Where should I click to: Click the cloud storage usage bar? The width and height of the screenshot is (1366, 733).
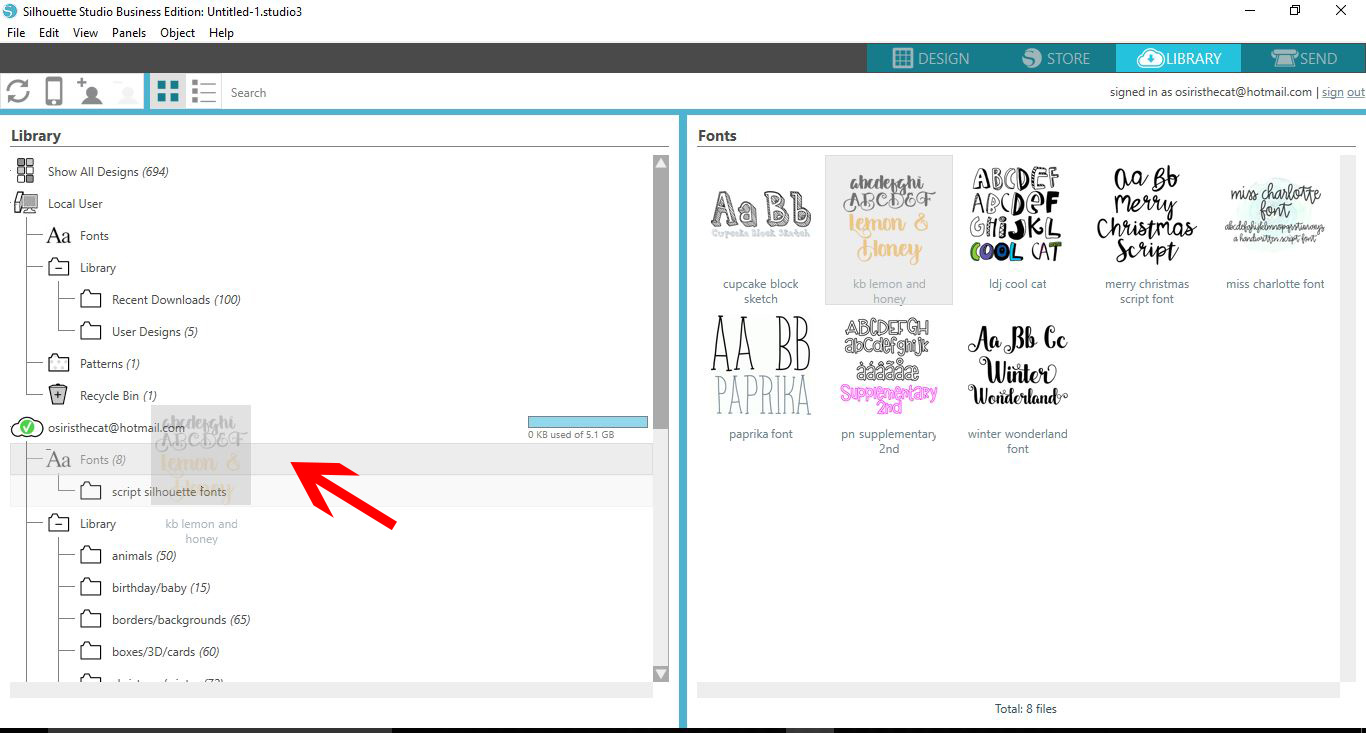[588, 422]
